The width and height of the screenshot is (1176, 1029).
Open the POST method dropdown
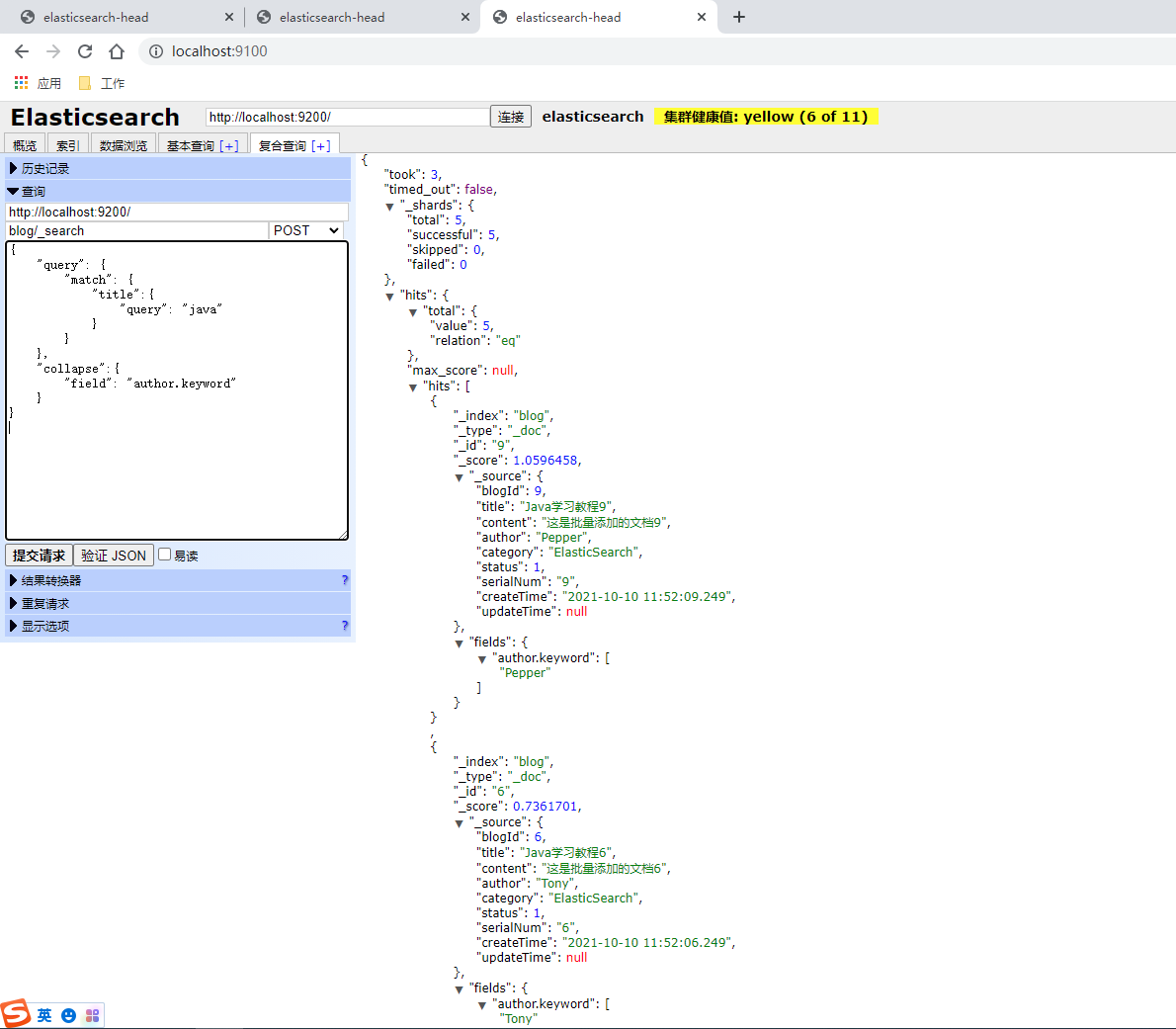click(307, 231)
